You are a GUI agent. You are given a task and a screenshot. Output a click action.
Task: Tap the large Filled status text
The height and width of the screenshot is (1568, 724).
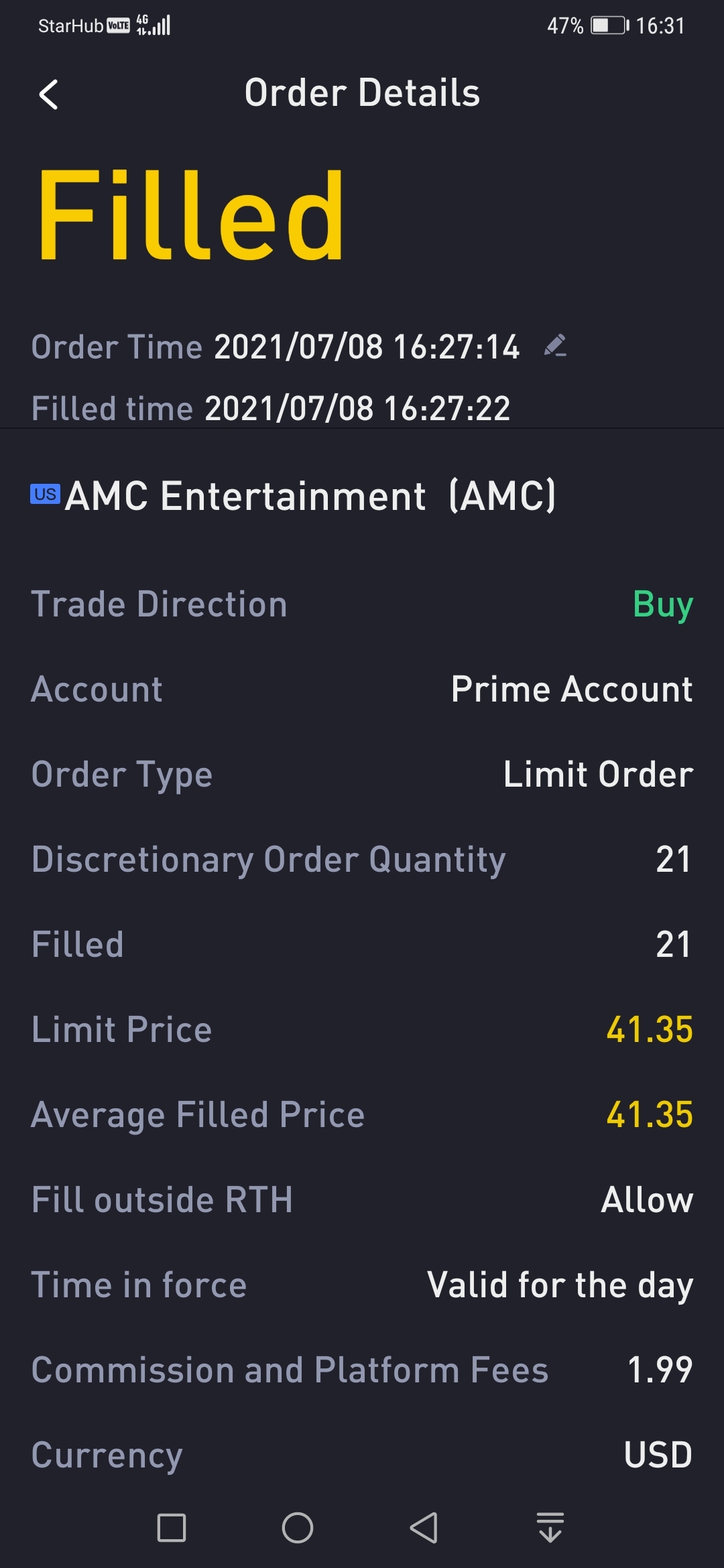[x=191, y=214]
